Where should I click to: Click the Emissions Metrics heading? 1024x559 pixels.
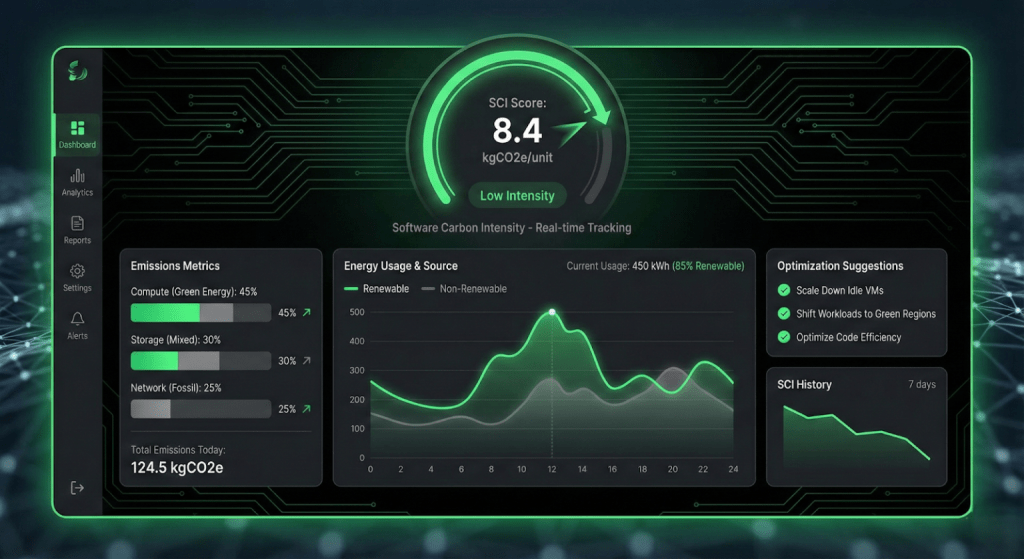175,266
